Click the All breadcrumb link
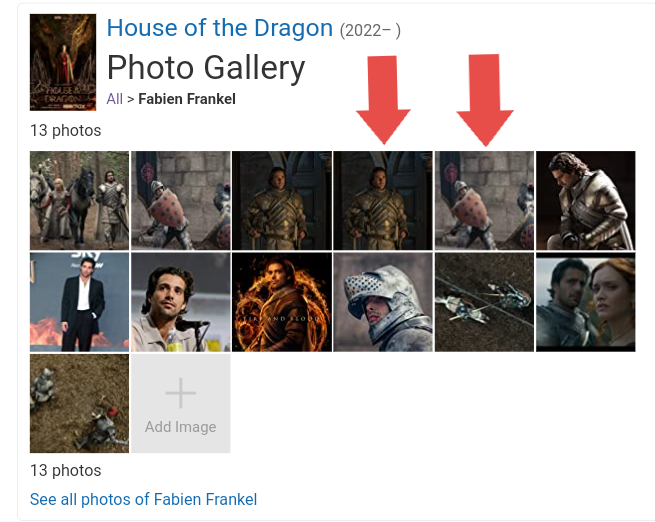This screenshot has width=655, height=522. (114, 99)
